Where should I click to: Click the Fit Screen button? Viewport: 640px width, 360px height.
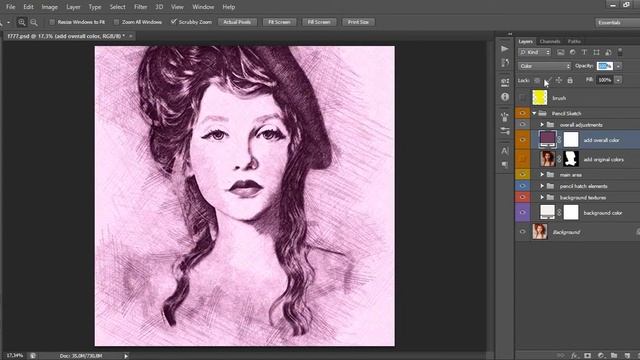click(x=279, y=22)
